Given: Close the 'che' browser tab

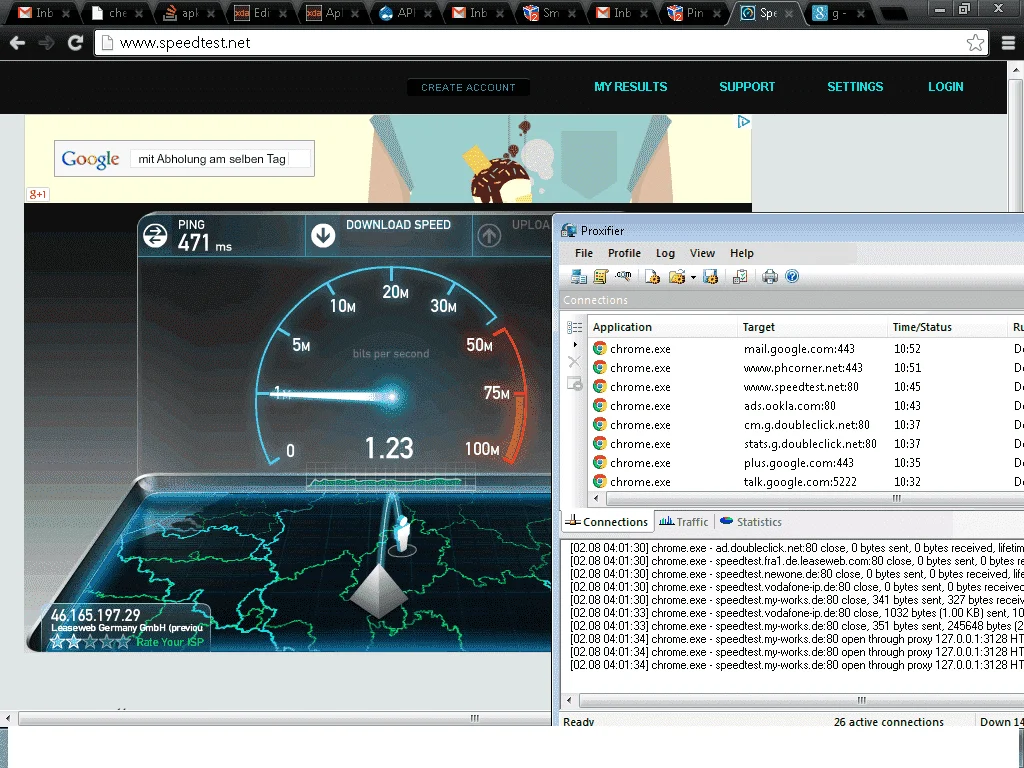Looking at the screenshot, I should (138, 13).
